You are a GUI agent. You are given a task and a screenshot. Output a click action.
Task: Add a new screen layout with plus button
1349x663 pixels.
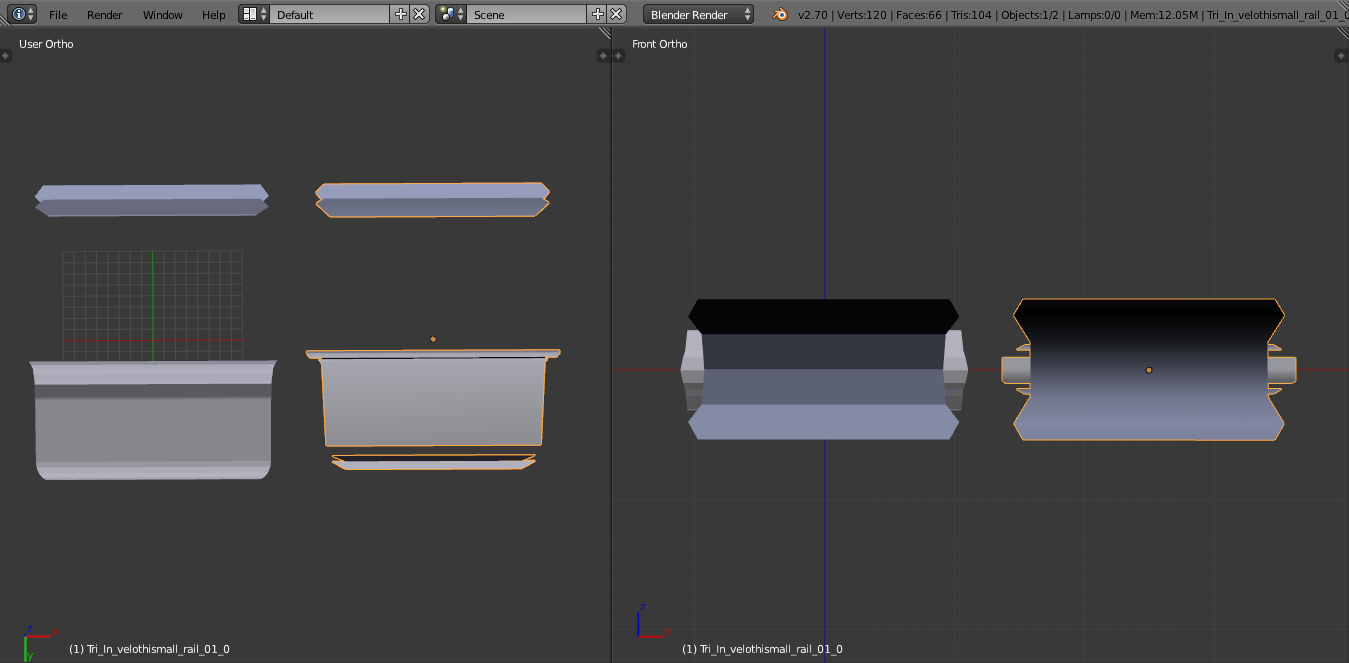[401, 14]
